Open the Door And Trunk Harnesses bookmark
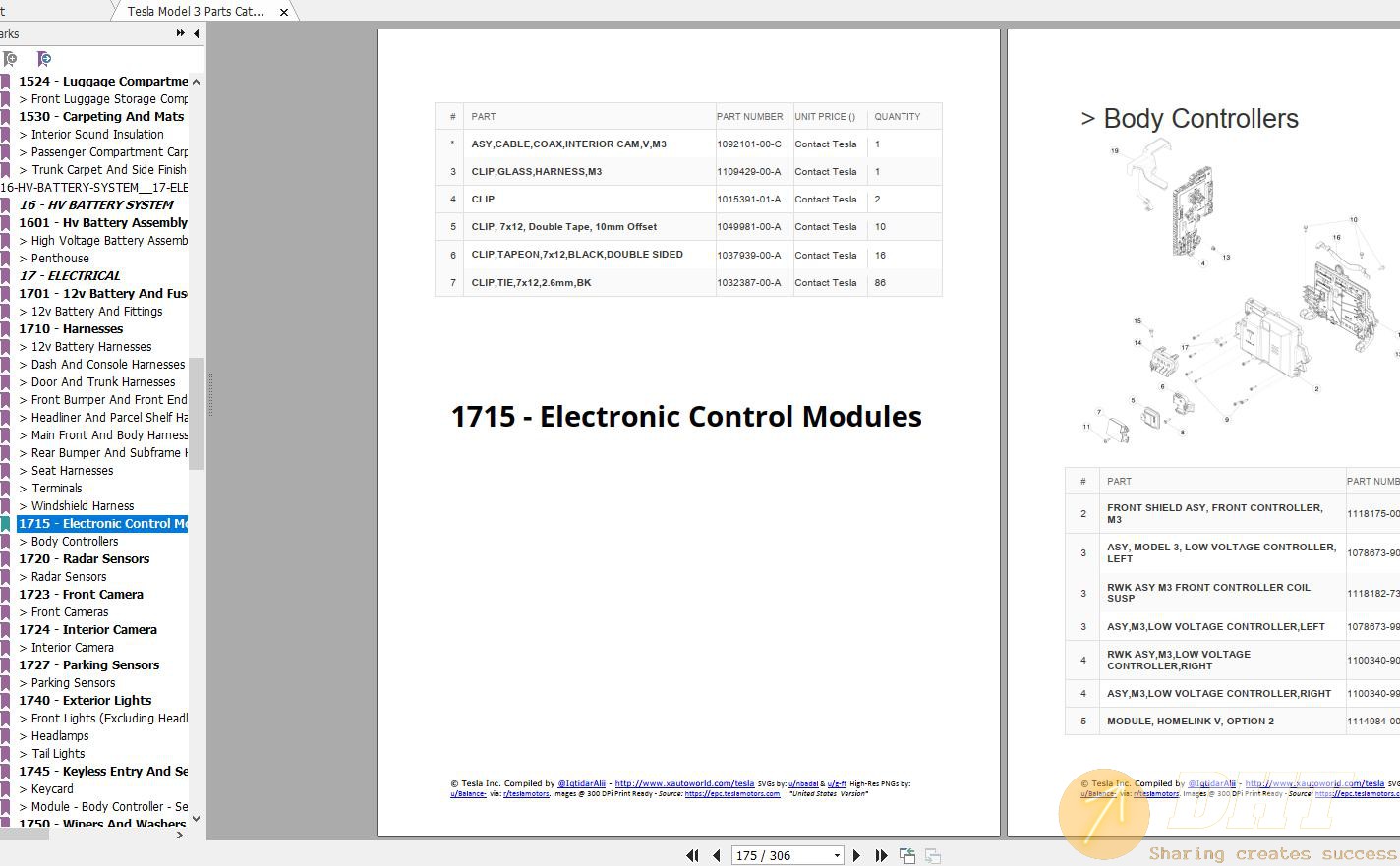 [97, 382]
